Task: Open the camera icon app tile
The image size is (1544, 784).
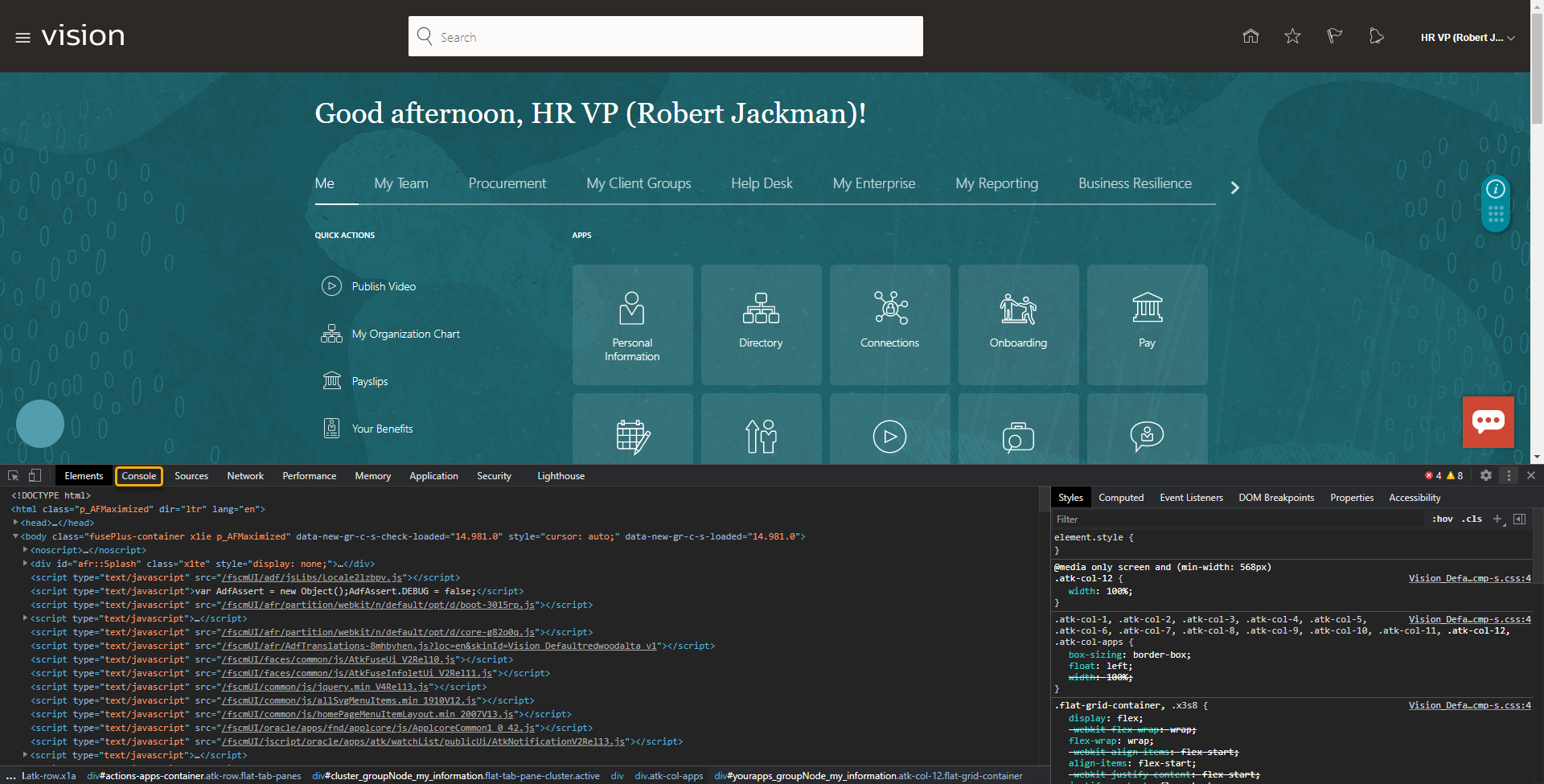Action: (x=1018, y=429)
